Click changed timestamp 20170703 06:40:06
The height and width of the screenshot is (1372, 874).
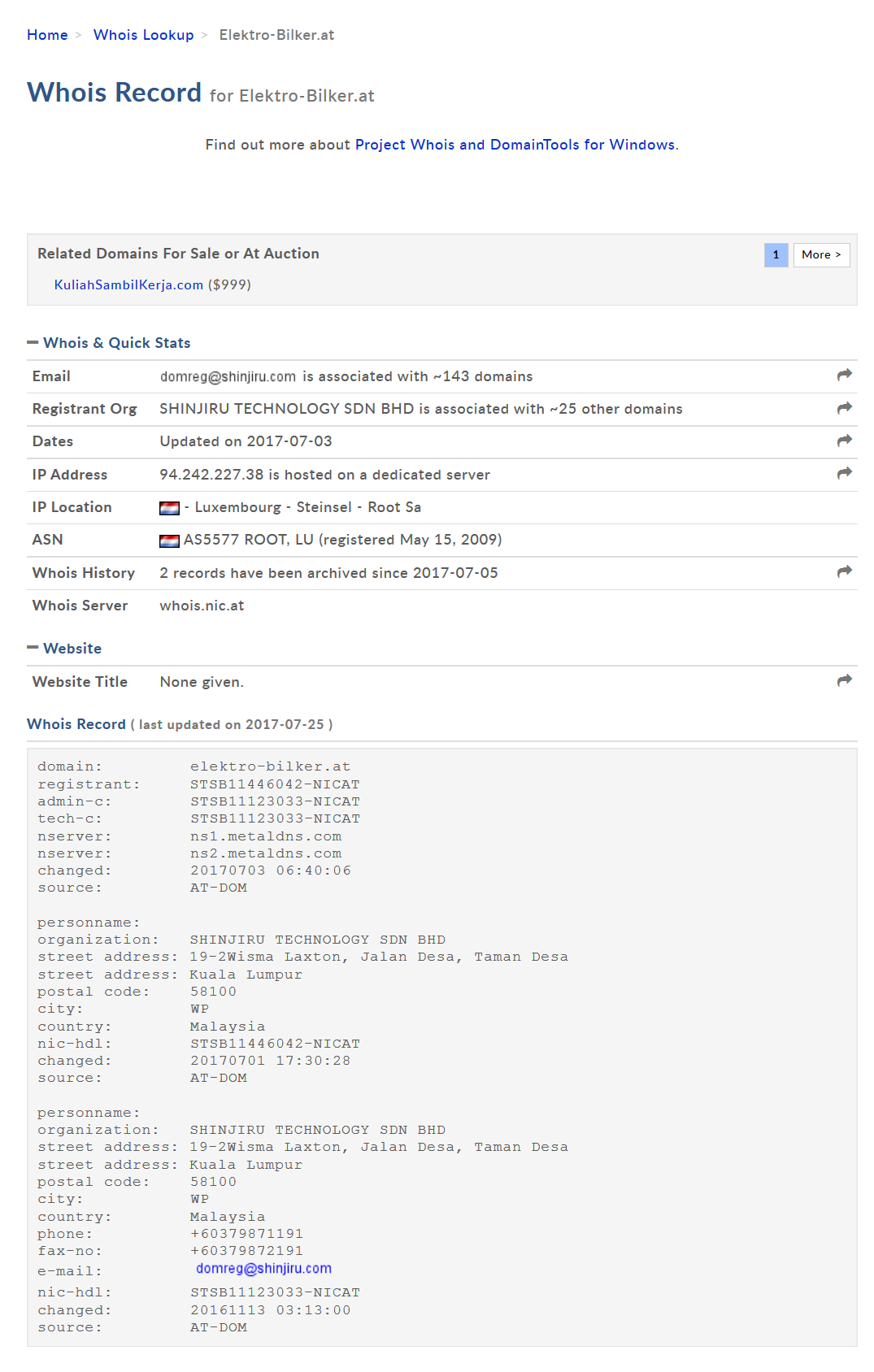[x=271, y=871]
